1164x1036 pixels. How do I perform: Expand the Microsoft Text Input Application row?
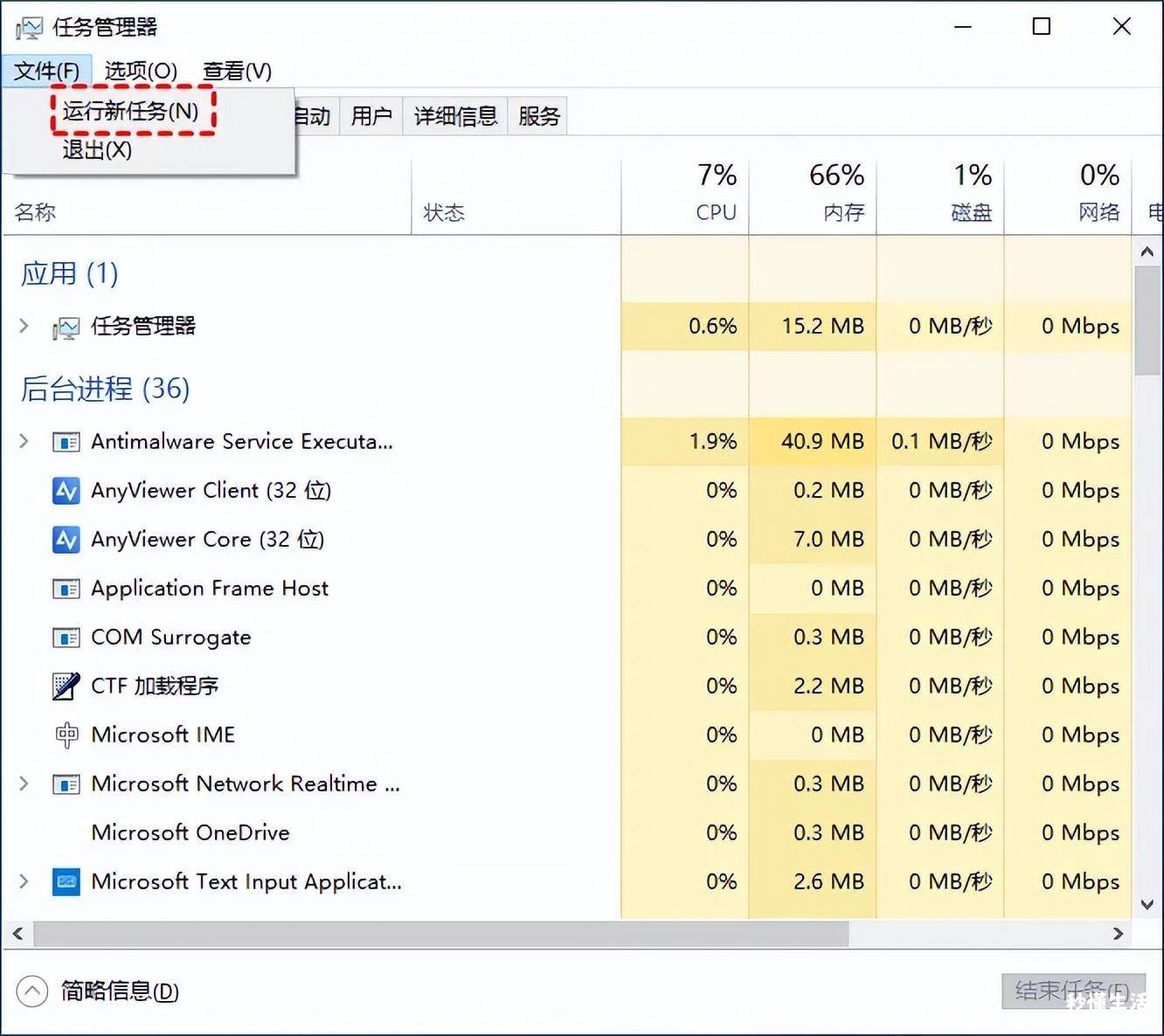[24, 882]
